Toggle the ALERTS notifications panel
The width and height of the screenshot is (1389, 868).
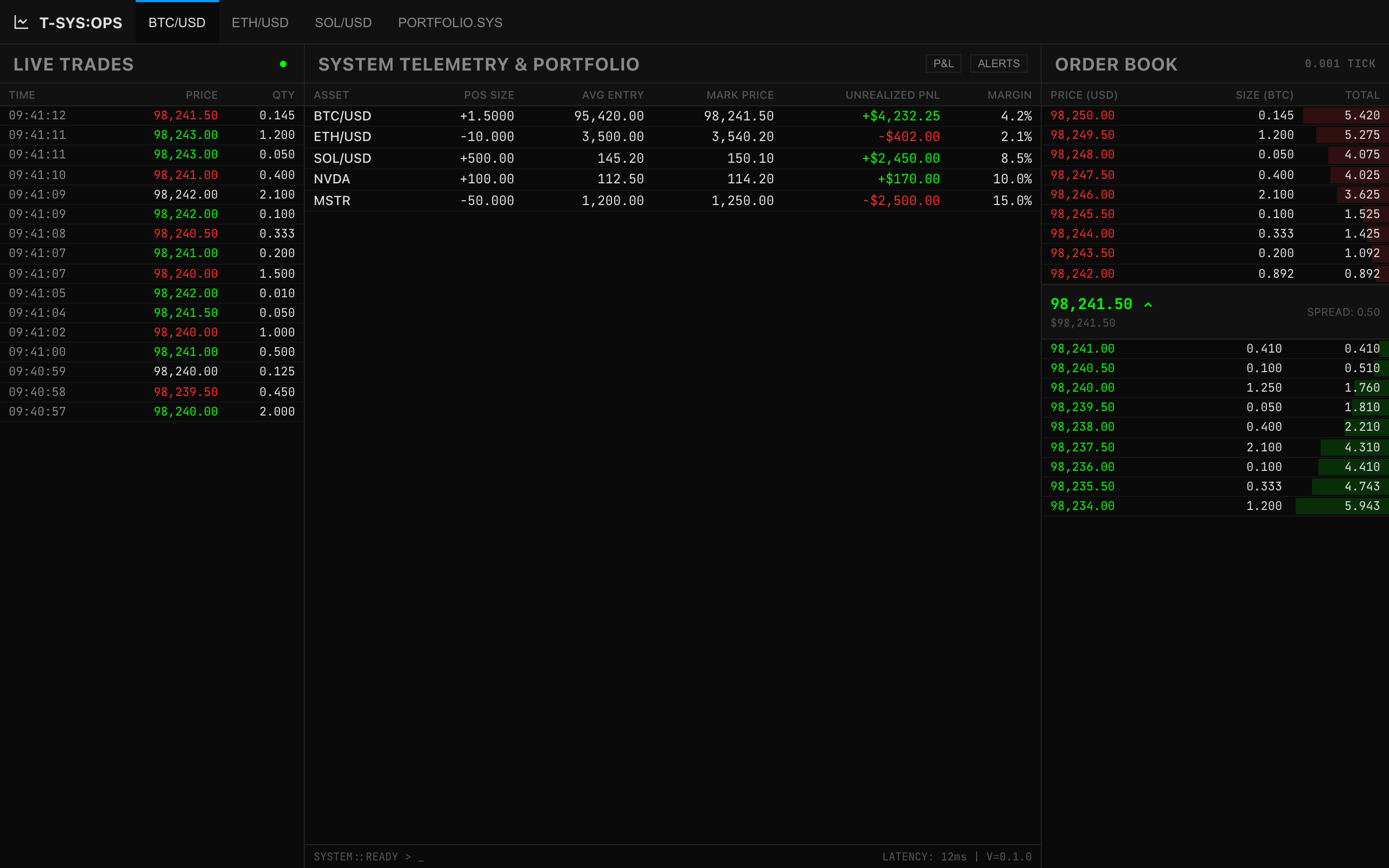click(998, 63)
